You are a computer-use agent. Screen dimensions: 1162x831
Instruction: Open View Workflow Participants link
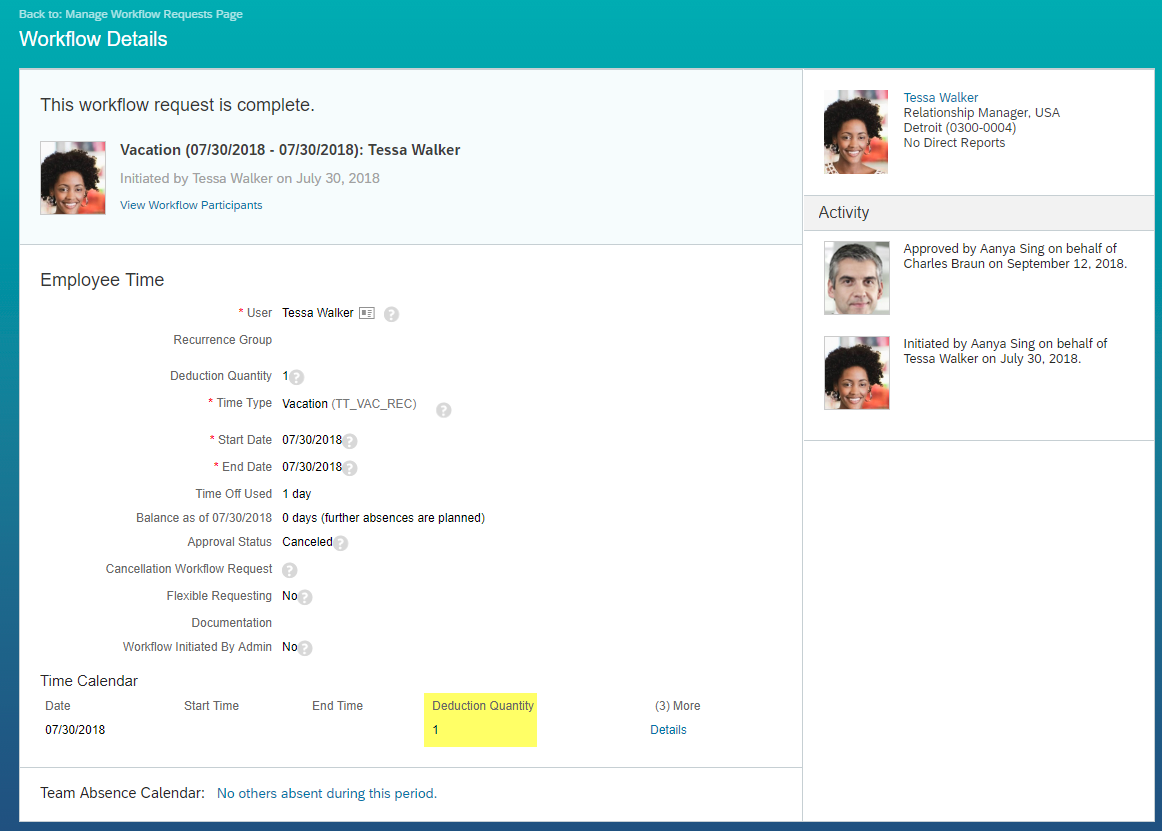191,205
